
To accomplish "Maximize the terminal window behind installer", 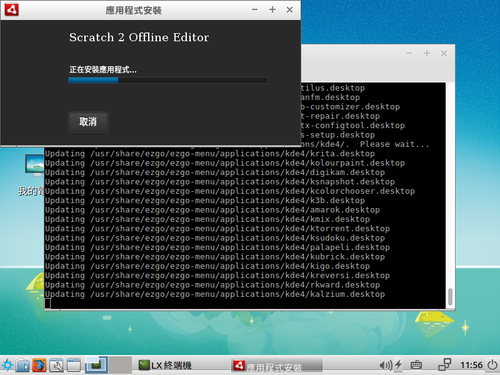I will pos(427,53).
